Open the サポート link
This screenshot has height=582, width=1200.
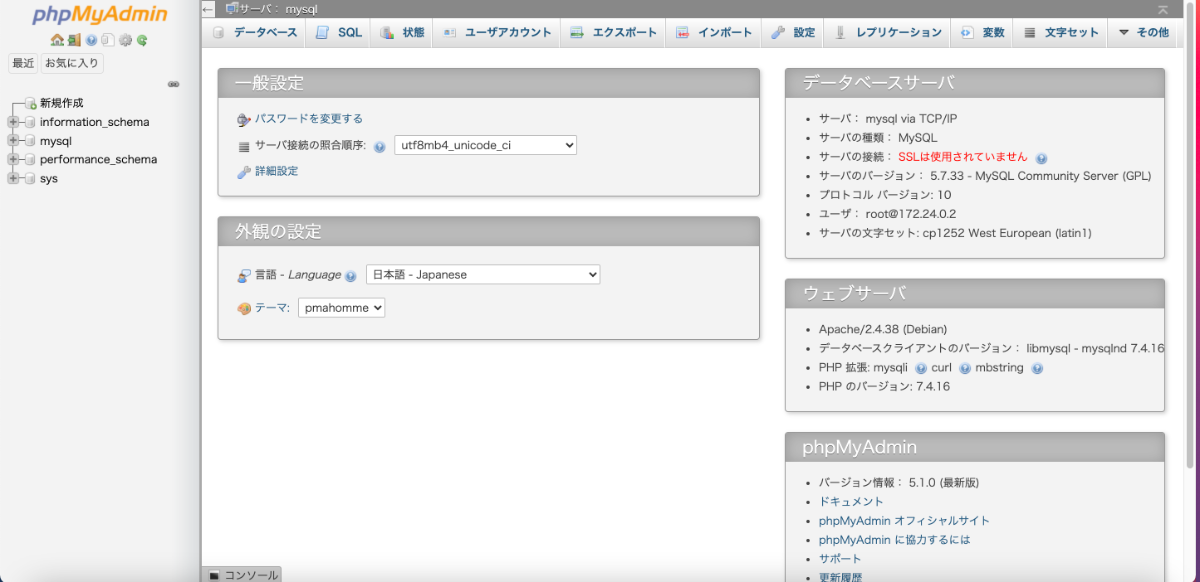[840, 558]
